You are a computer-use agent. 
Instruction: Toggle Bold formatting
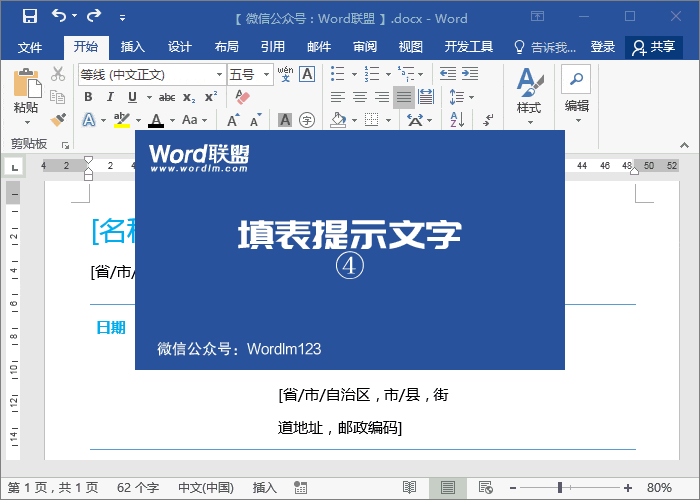[x=88, y=97]
